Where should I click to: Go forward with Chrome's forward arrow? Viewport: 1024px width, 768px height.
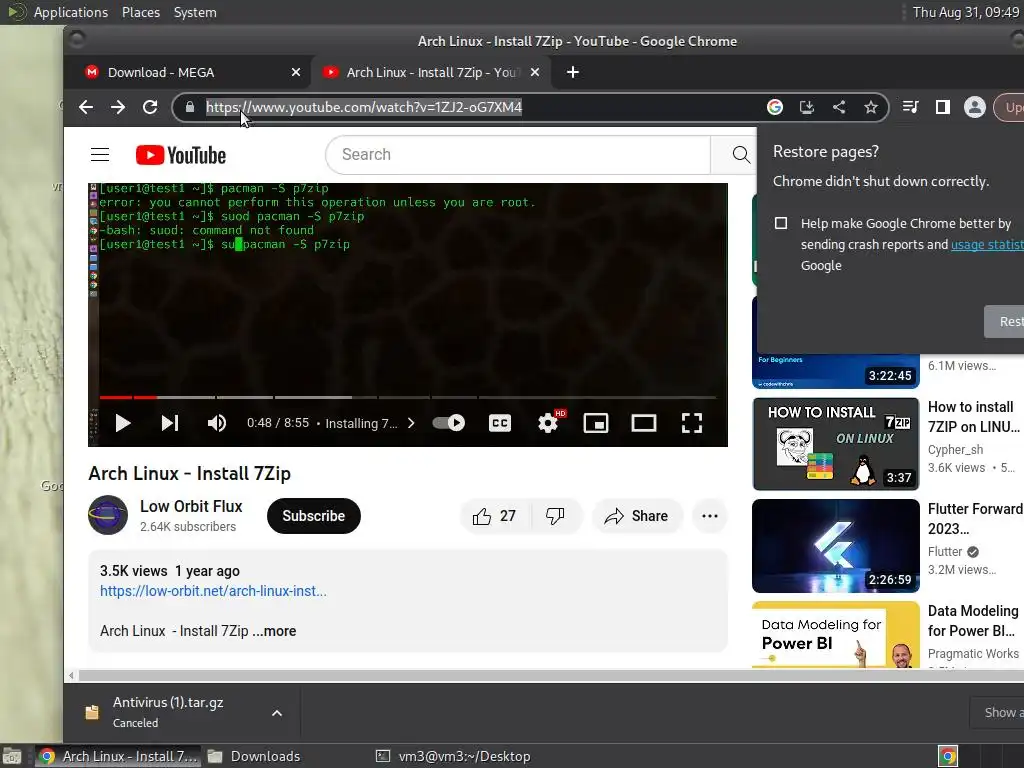click(118, 107)
